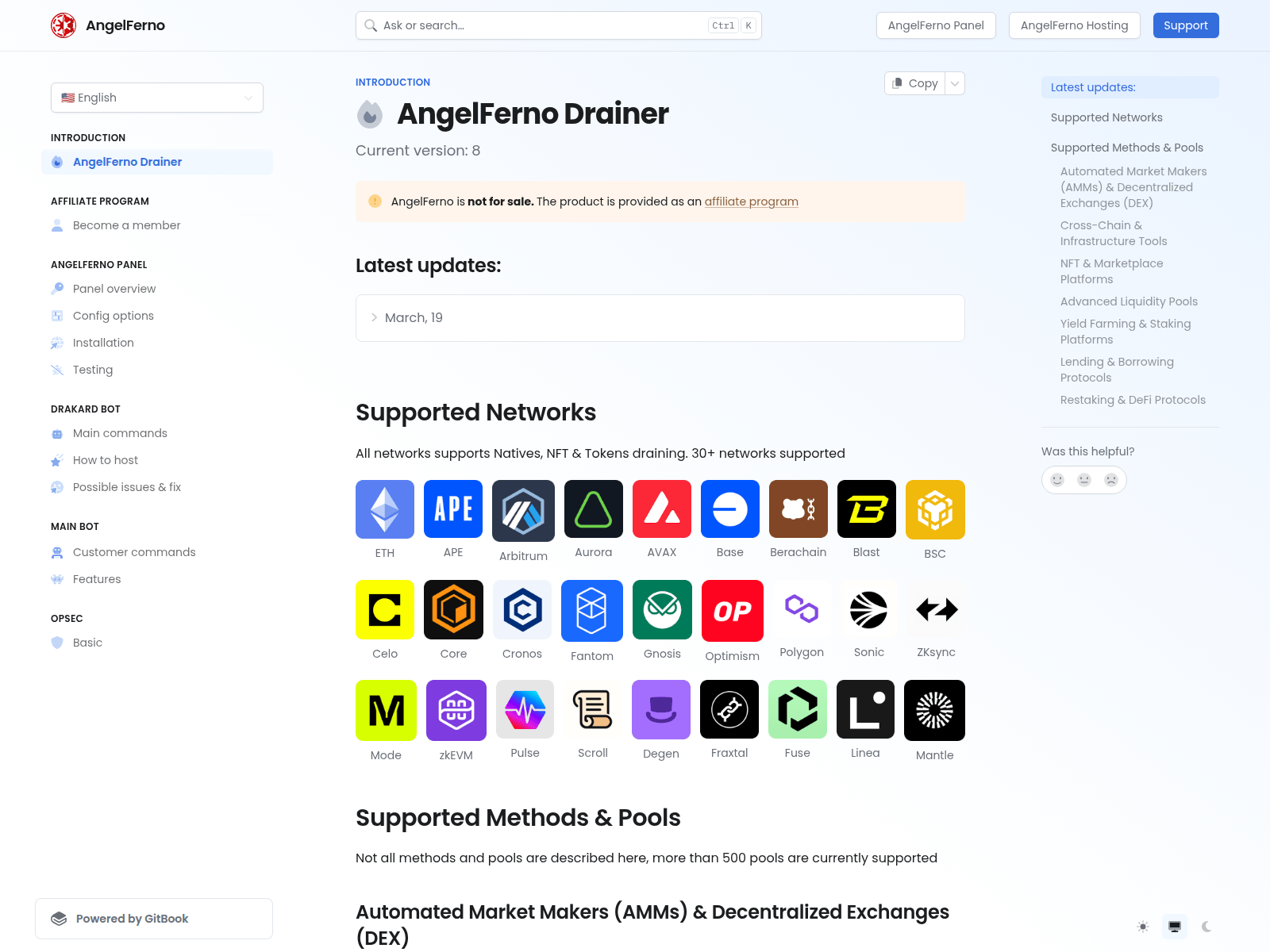Click the Blast network icon
Screen dimensions: 1270x952
tap(867, 509)
